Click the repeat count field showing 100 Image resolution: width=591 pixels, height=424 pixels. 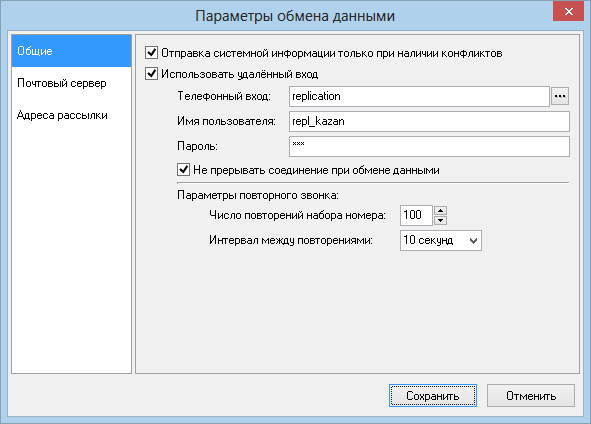[416, 216]
